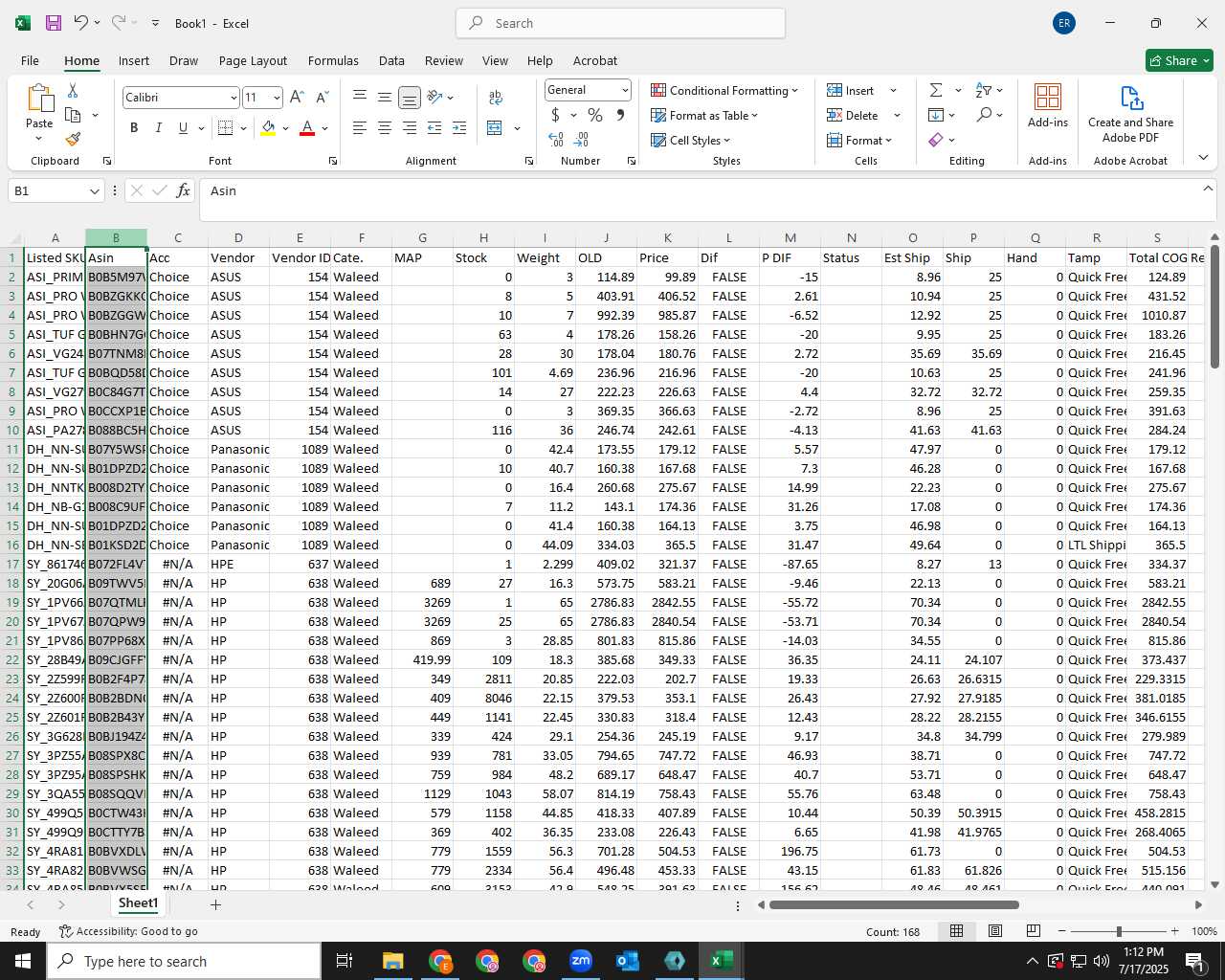
Task: Click the Sort & Filter icon
Action: (984, 90)
